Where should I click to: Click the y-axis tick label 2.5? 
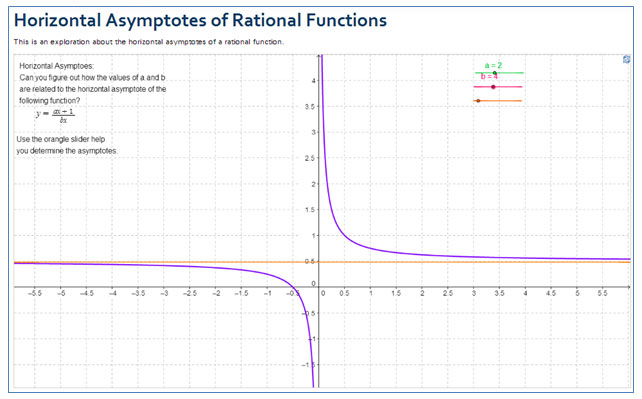pyautogui.click(x=310, y=158)
